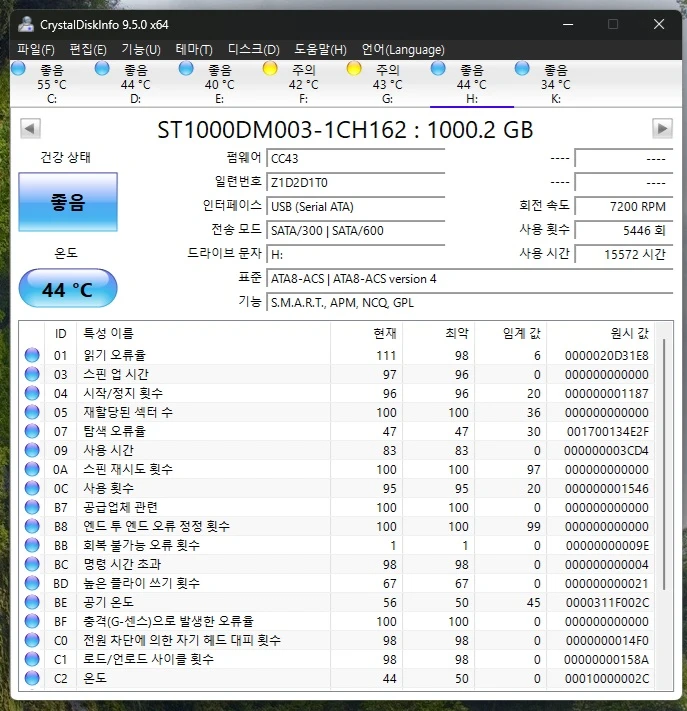Viewport: 687px width, 711px height.
Task: Open the 기능(U) menu
Action: tap(141, 49)
